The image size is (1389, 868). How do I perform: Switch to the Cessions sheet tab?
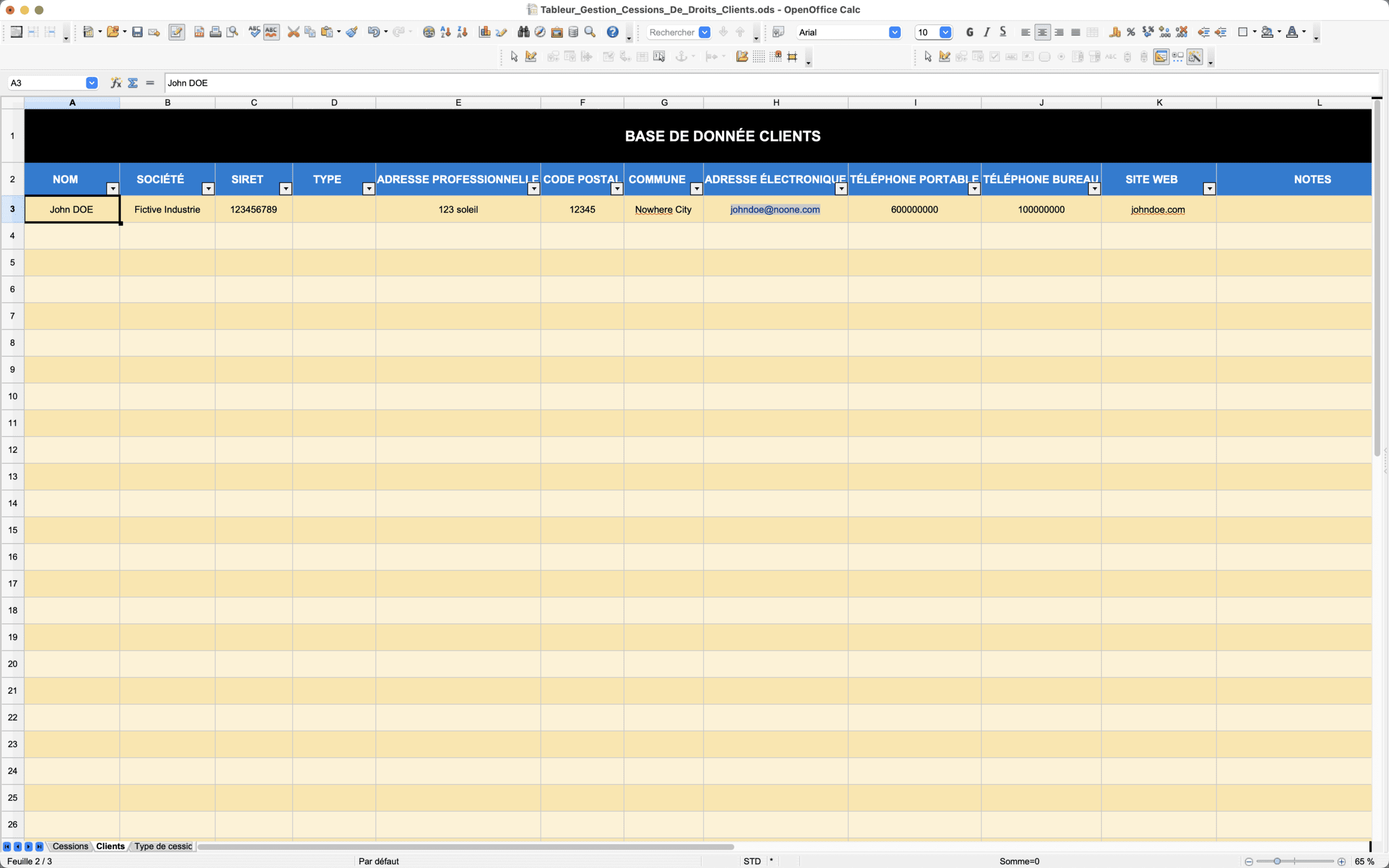pos(70,846)
